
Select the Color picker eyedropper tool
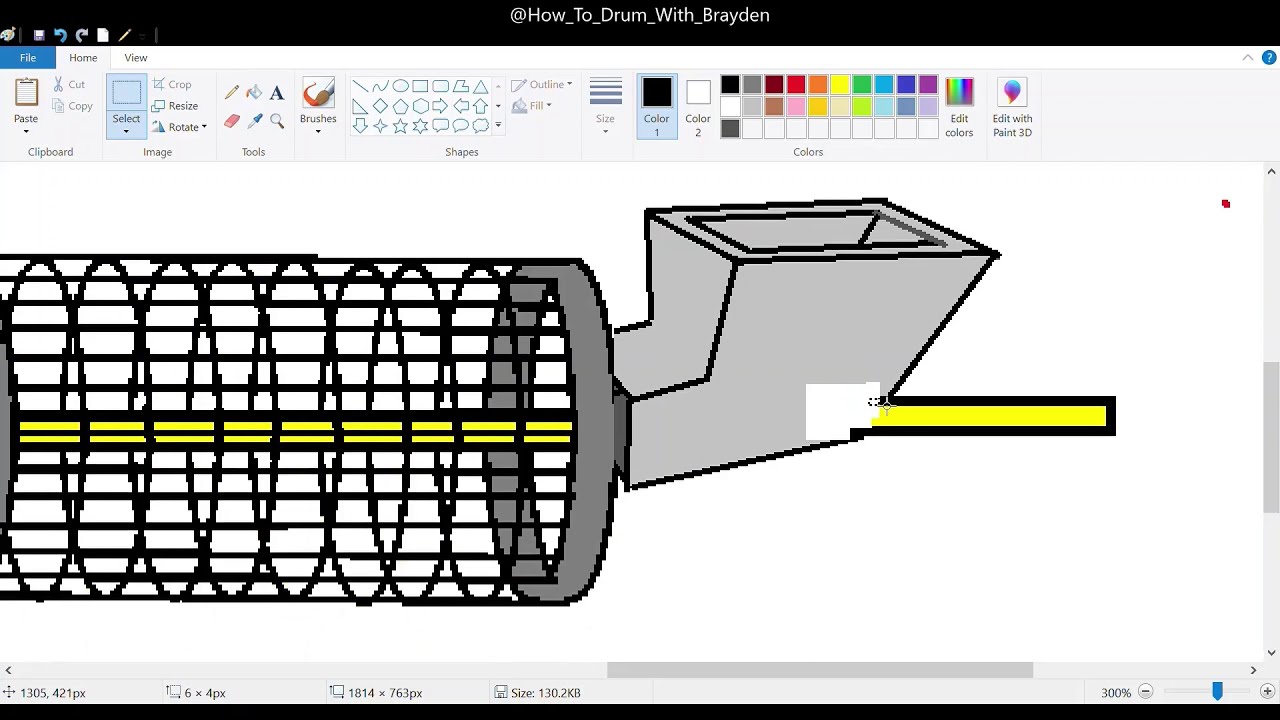click(x=254, y=121)
